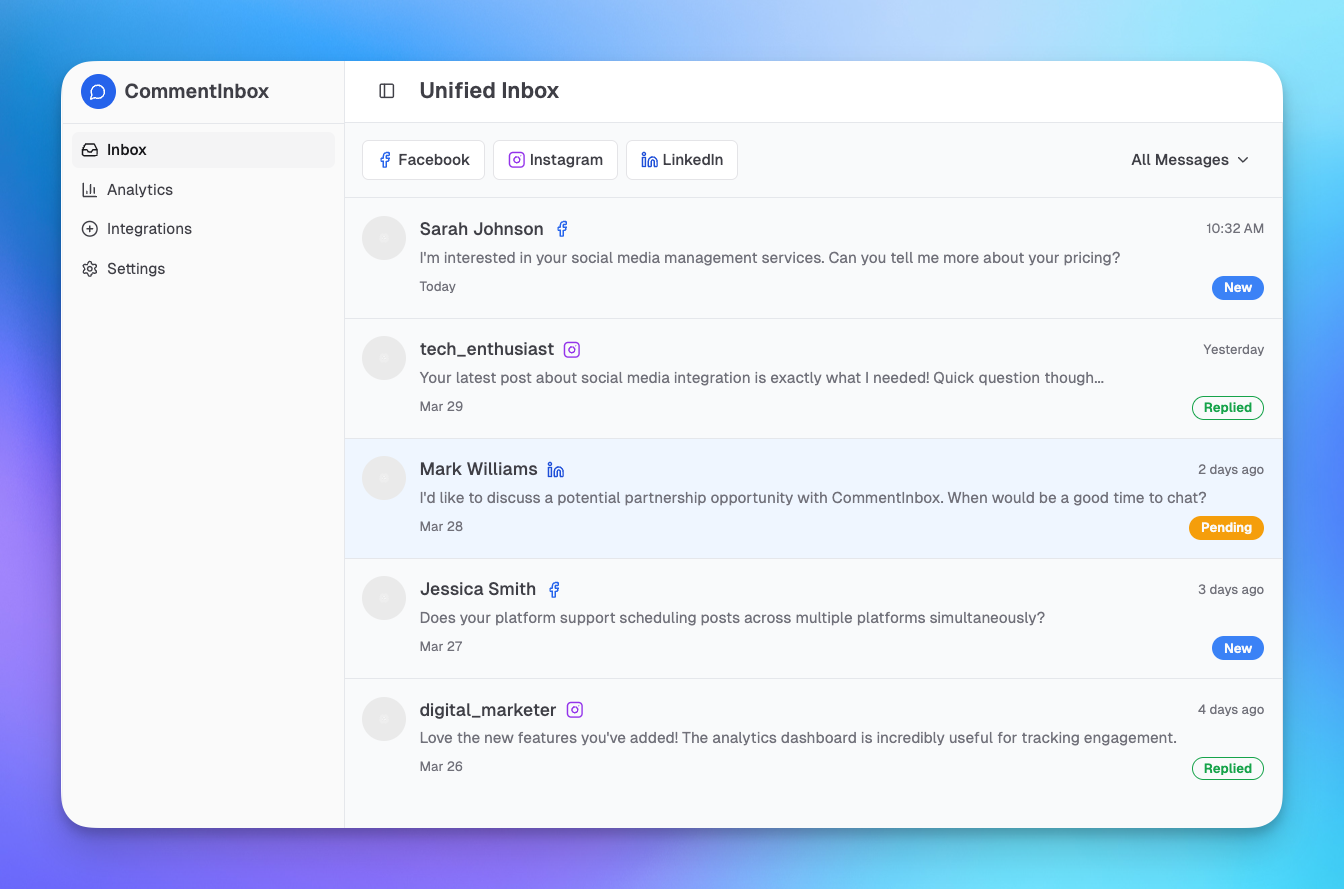Select Integrations in the sidebar menu
The height and width of the screenshot is (889, 1344).
point(149,228)
